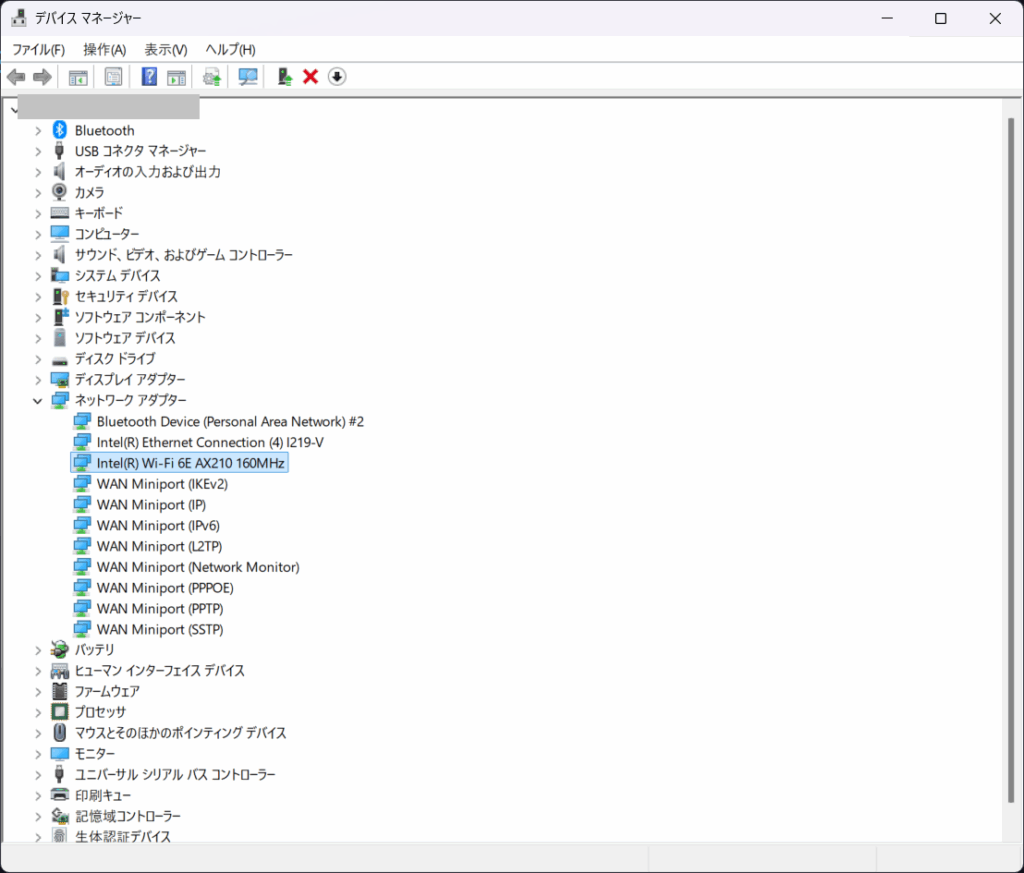Viewport: 1024px width, 873px height.
Task: Click the セキュリティ デバイス key icon
Action: coord(60,296)
